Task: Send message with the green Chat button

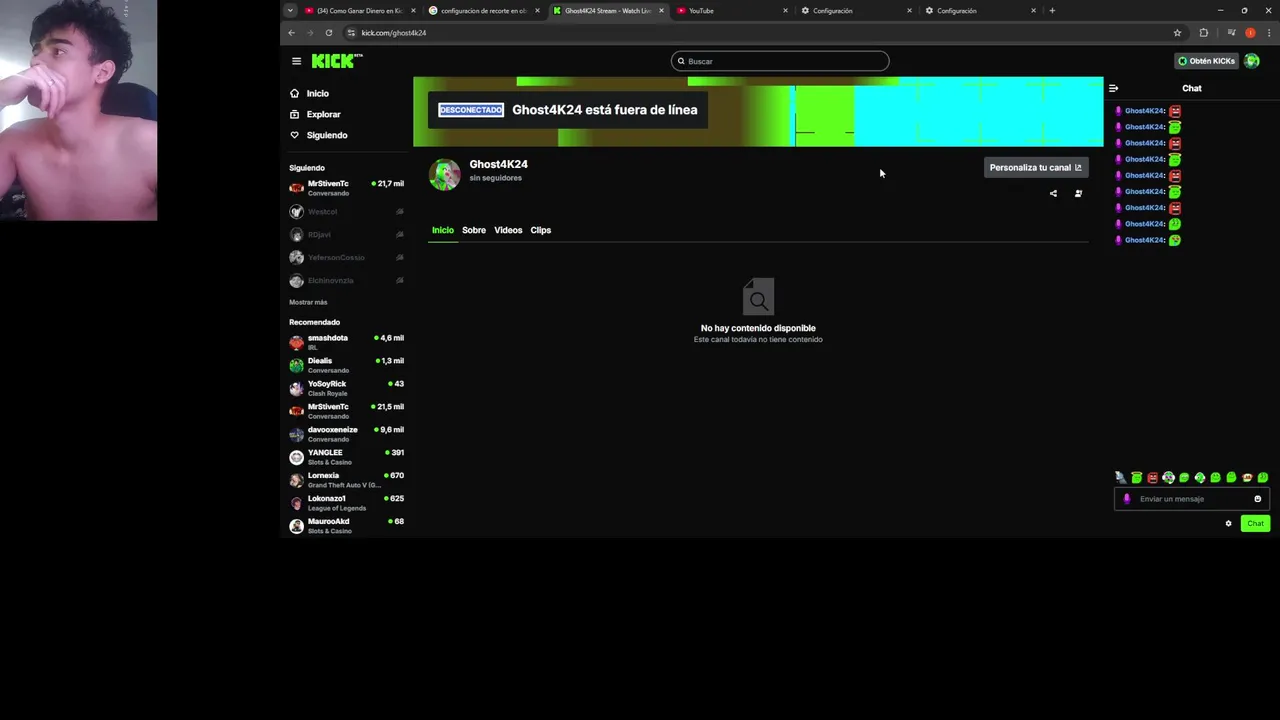Action: click(x=1255, y=523)
